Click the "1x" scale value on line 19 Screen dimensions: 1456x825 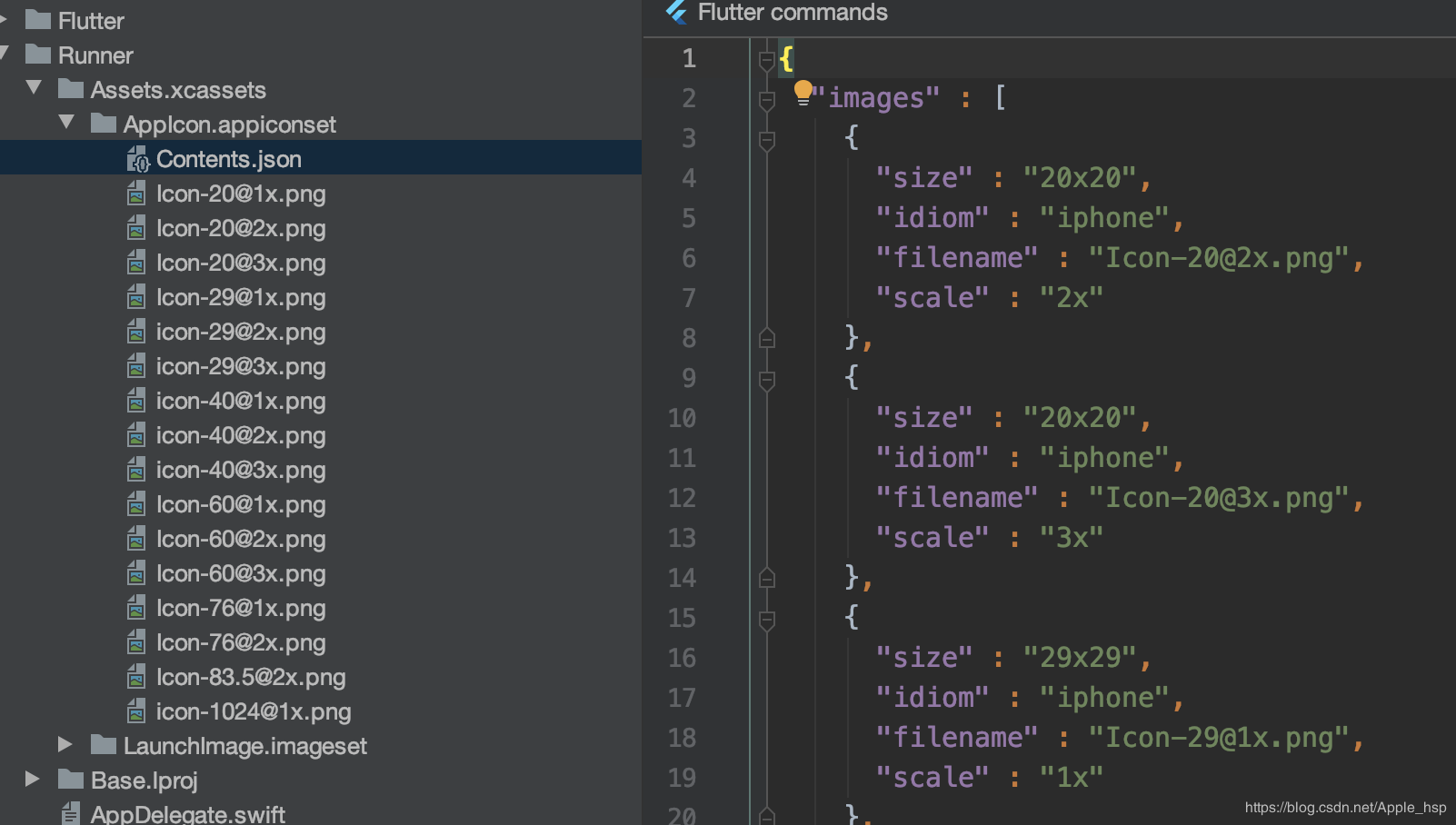pos(1072,777)
